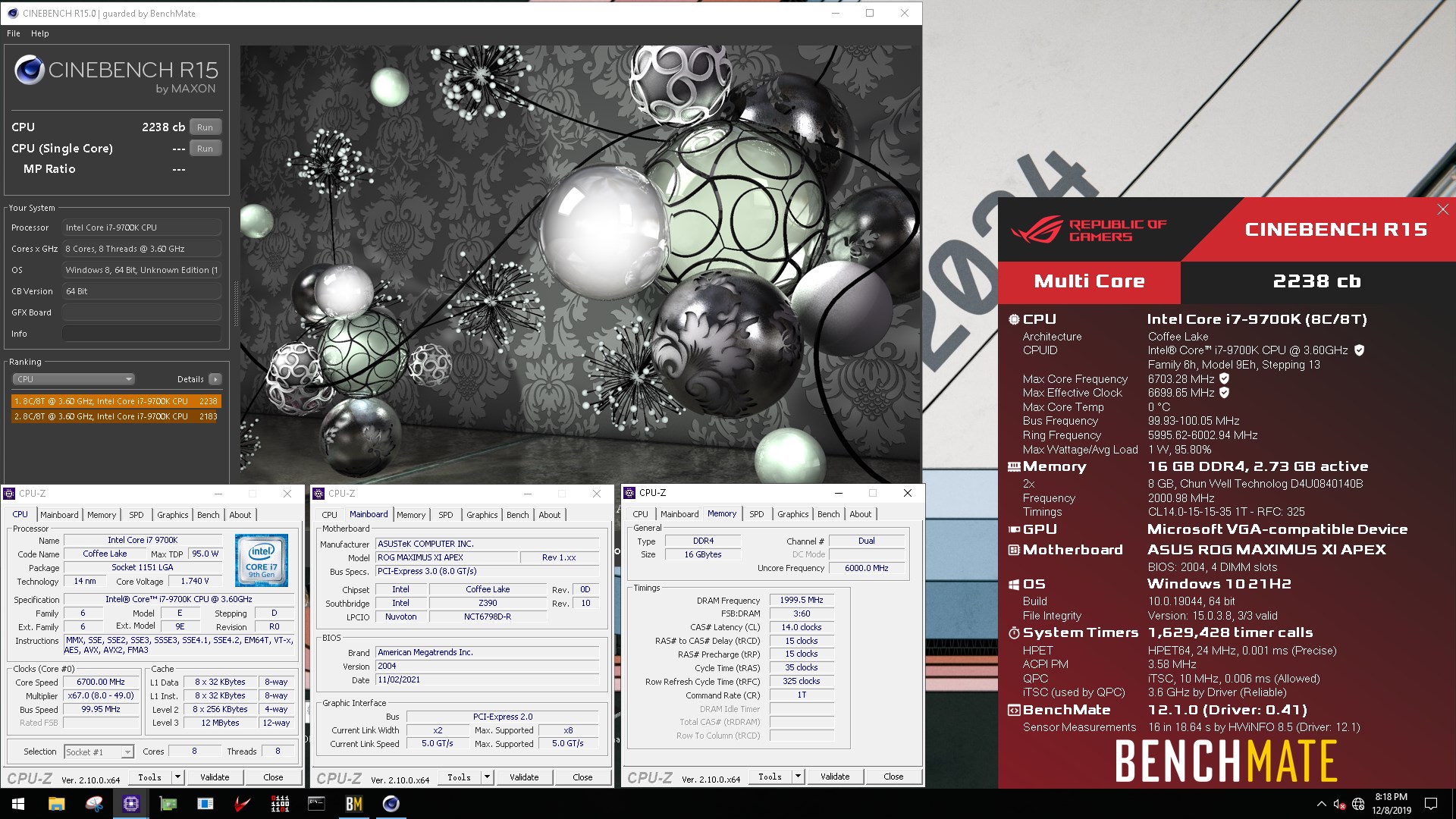Click the Intel Core i7 badge in CPU-Z
The image size is (1456, 819).
click(262, 560)
